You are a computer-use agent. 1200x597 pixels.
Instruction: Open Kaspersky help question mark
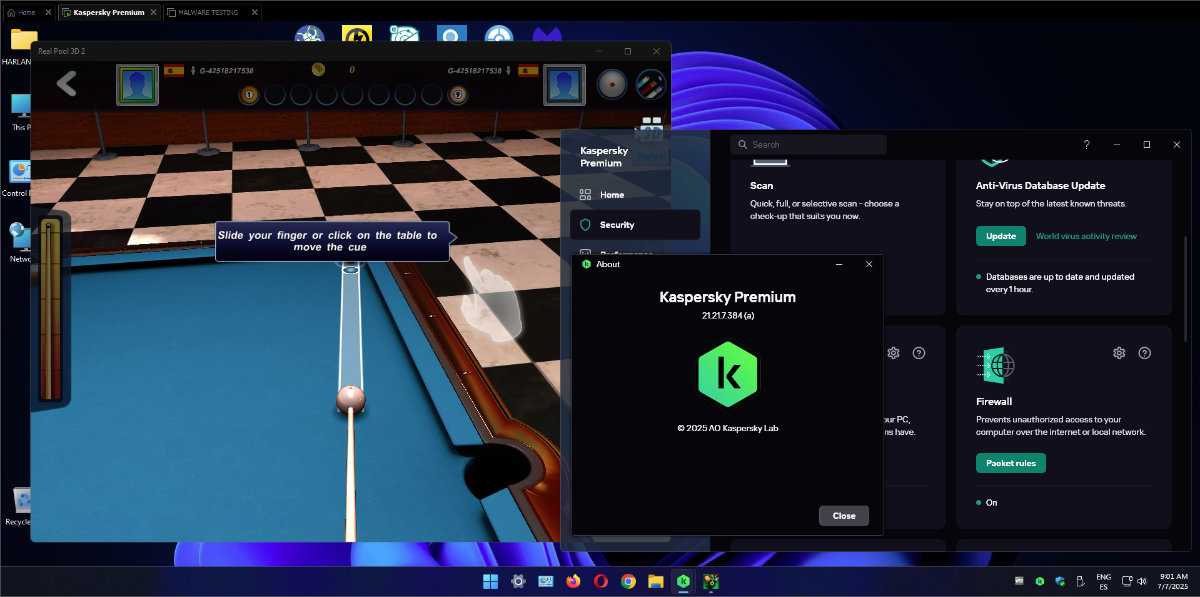pos(1087,145)
